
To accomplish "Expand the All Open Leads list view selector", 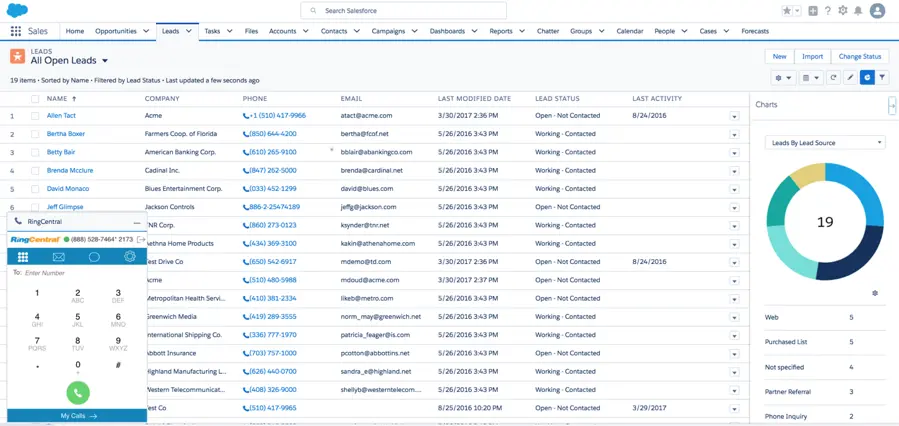I will [105, 61].
